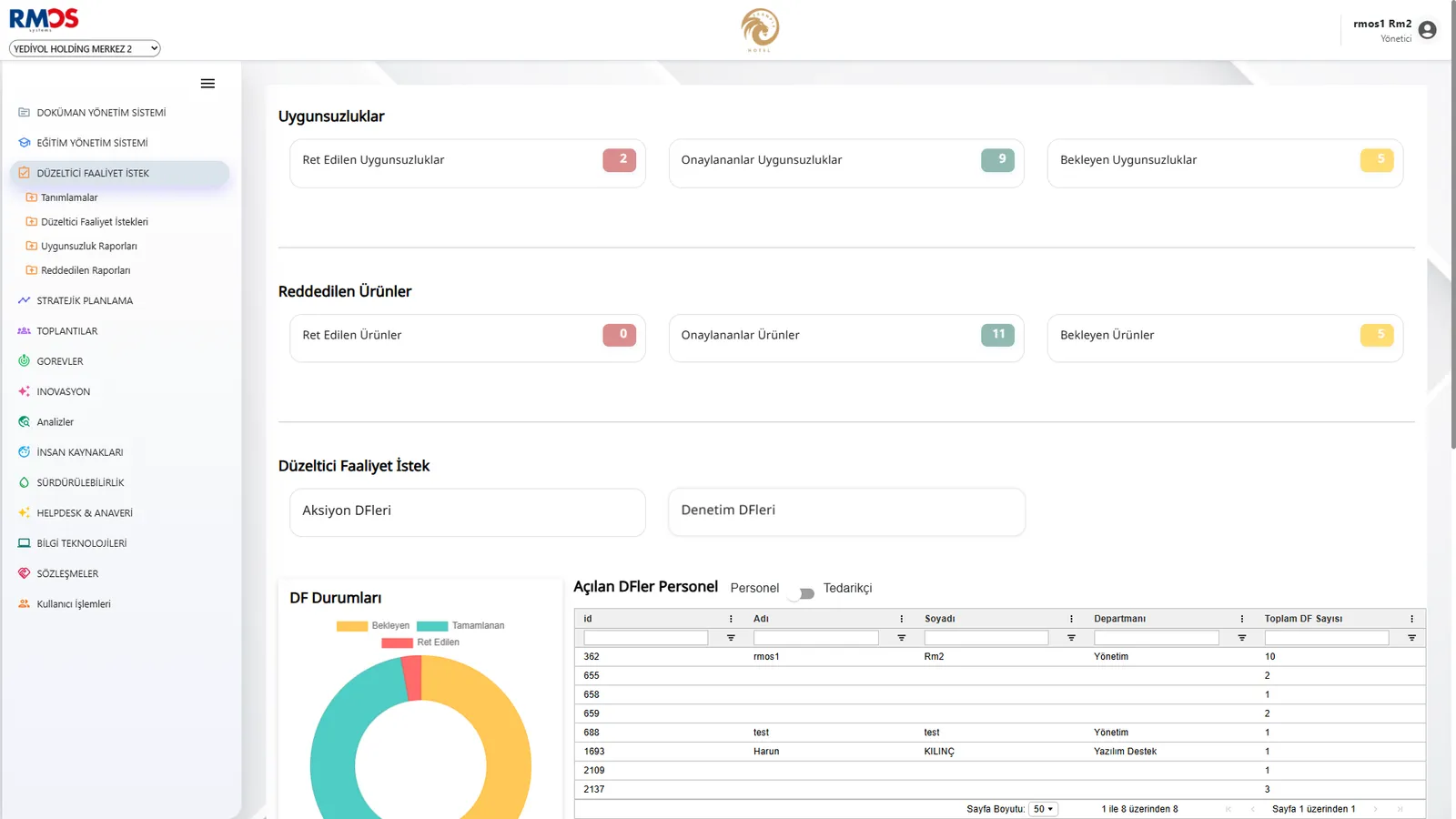
Task: Open the id column options menu
Action: pos(731,619)
